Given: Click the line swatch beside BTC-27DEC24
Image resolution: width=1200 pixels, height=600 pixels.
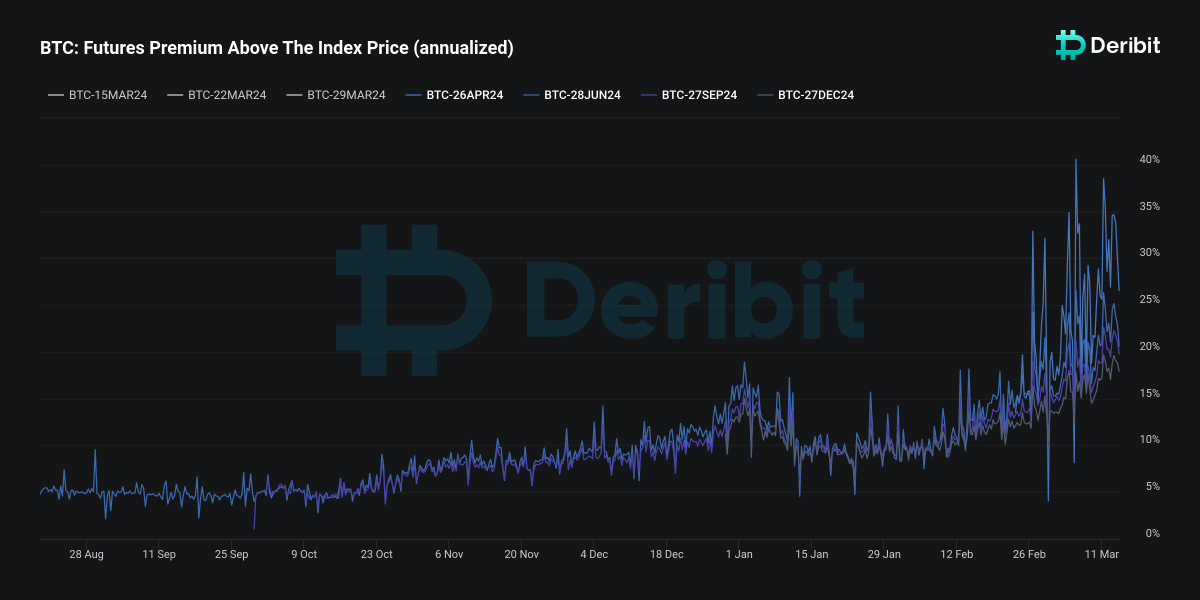Looking at the screenshot, I should coord(765,95).
